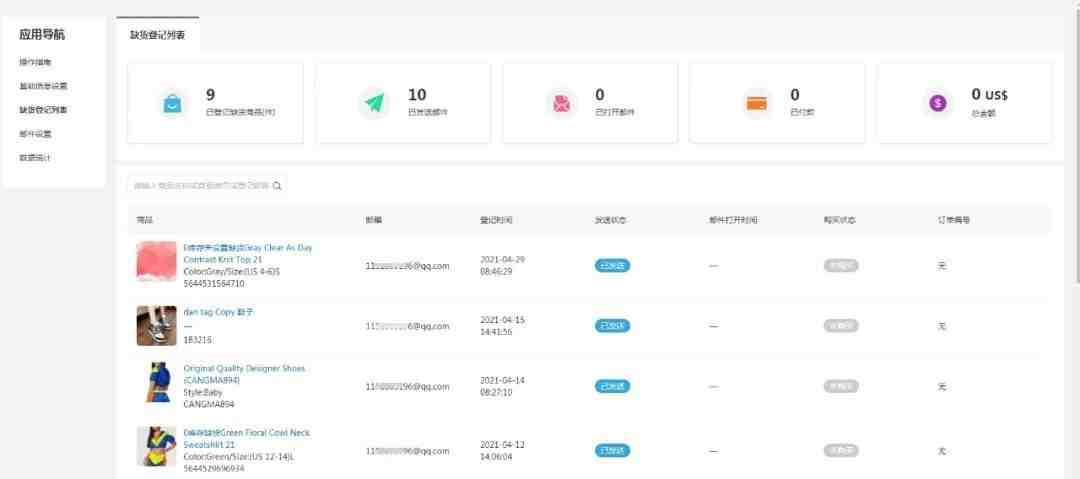This screenshot has height=479, width=1080.
Task: Click the qq.com email in dan tag row
Action: 407,326
